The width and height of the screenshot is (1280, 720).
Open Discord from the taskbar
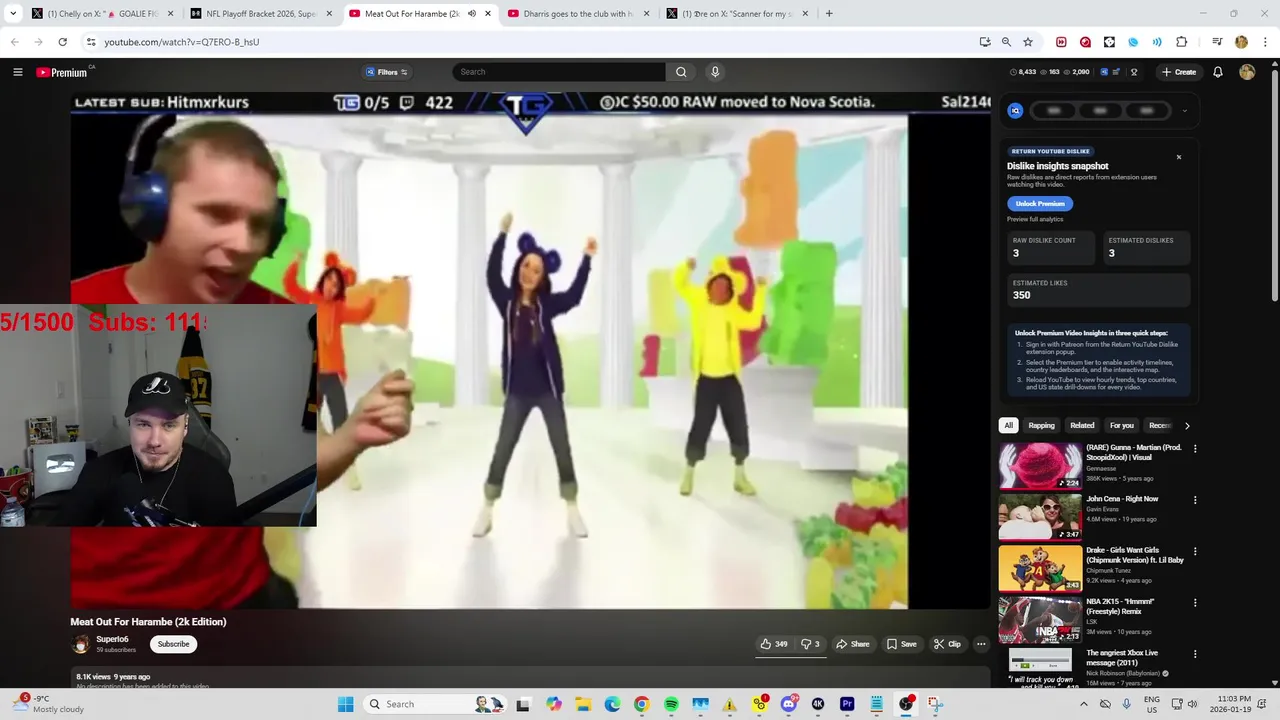(x=789, y=704)
